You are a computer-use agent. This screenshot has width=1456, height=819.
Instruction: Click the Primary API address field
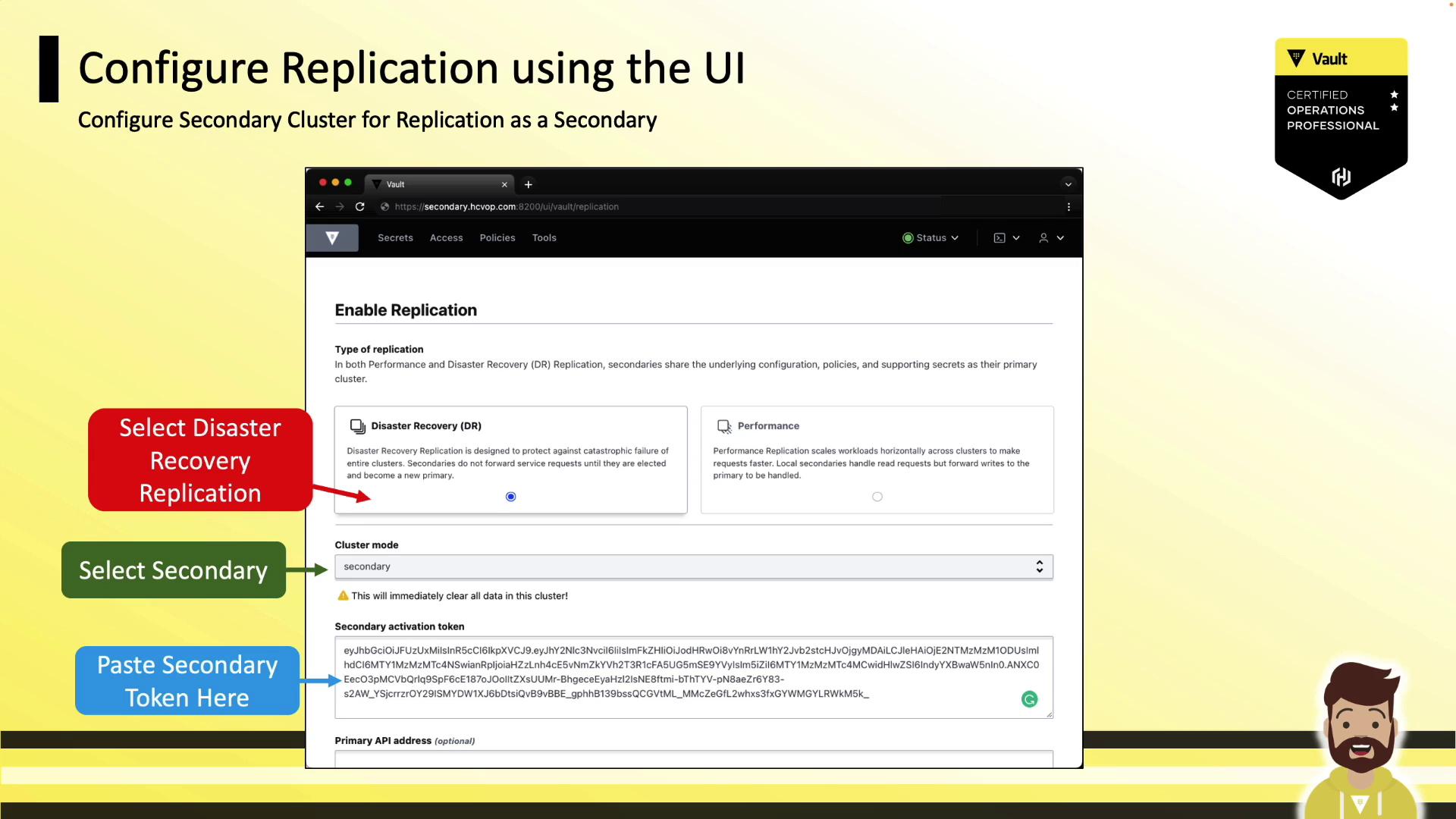pos(693,759)
